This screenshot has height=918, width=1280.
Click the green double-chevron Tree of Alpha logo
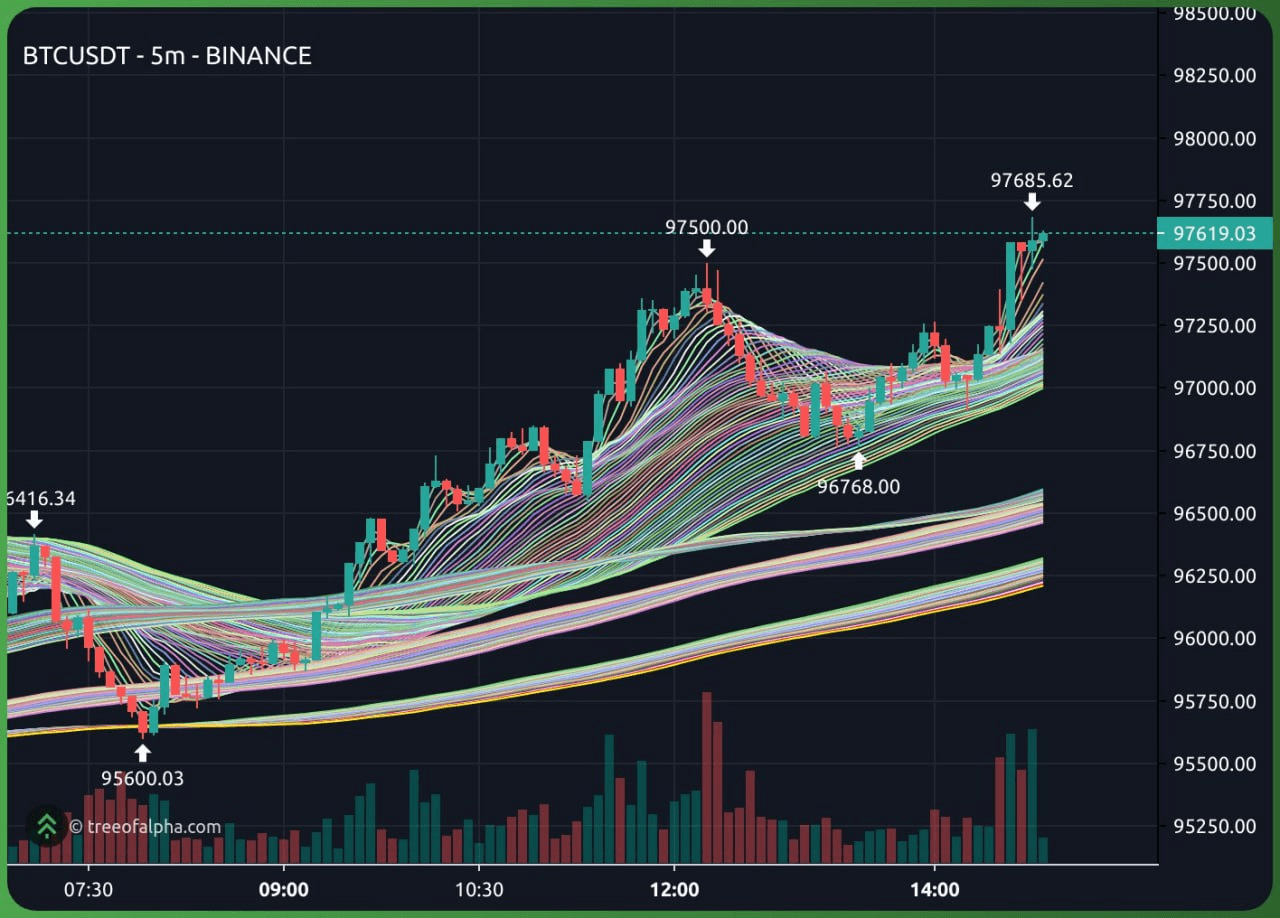click(46, 826)
